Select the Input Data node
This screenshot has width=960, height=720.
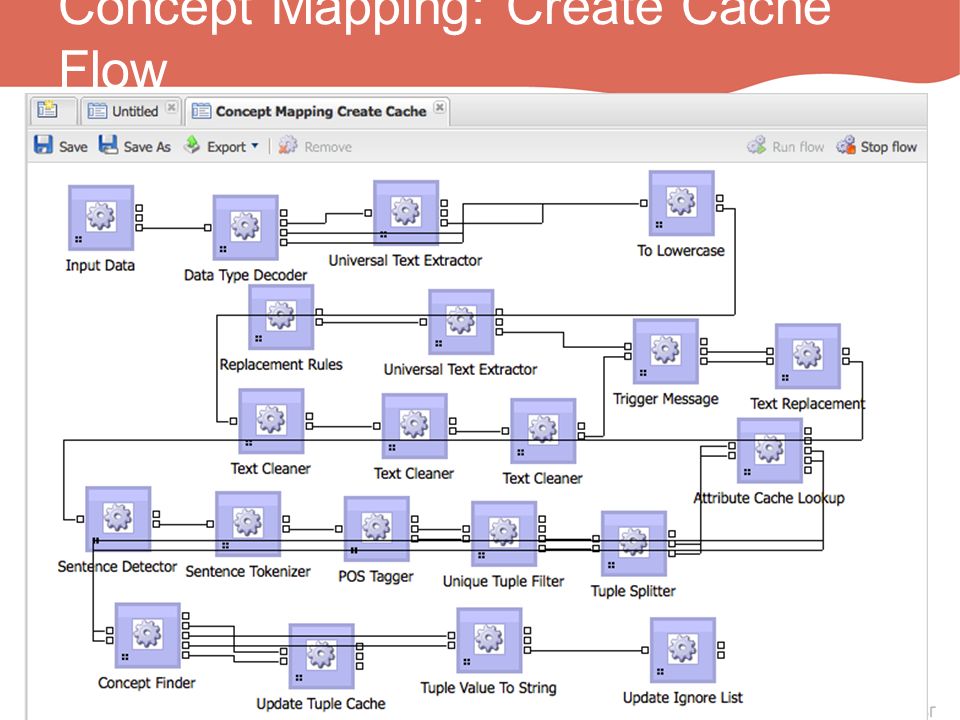pyautogui.click(x=101, y=217)
